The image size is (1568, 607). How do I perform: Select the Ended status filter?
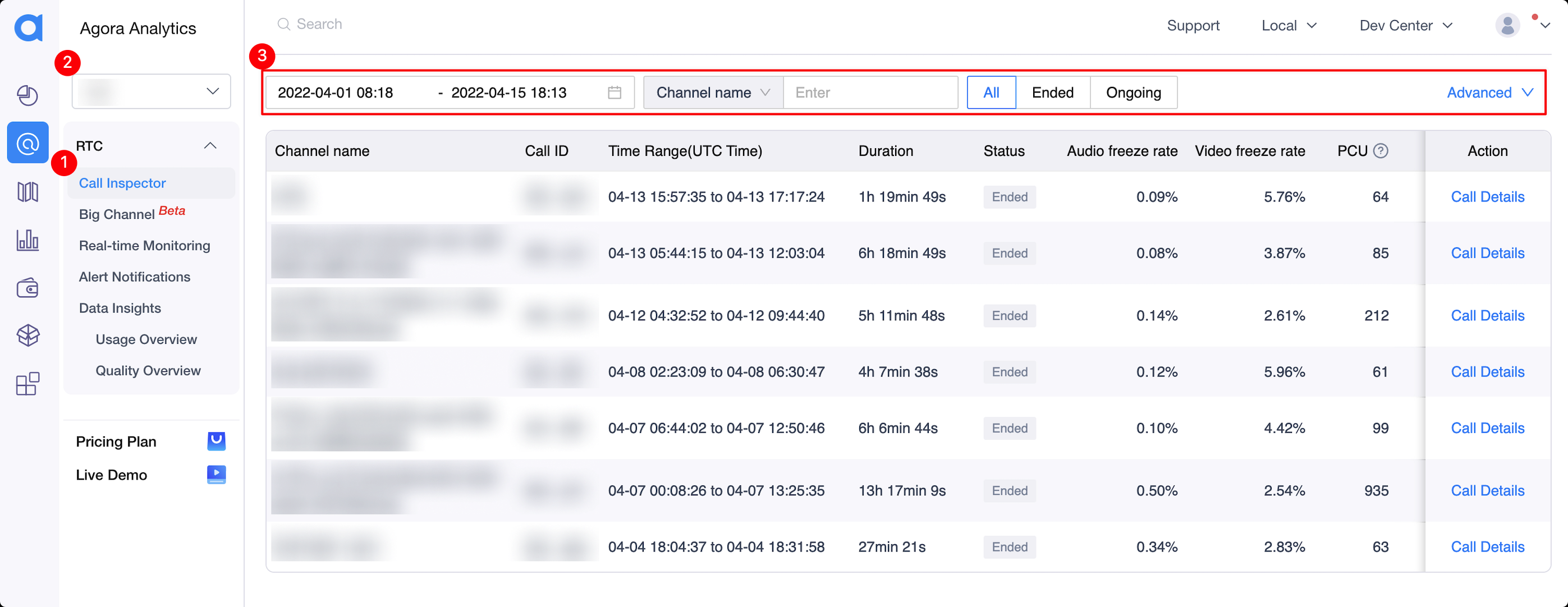coord(1052,93)
